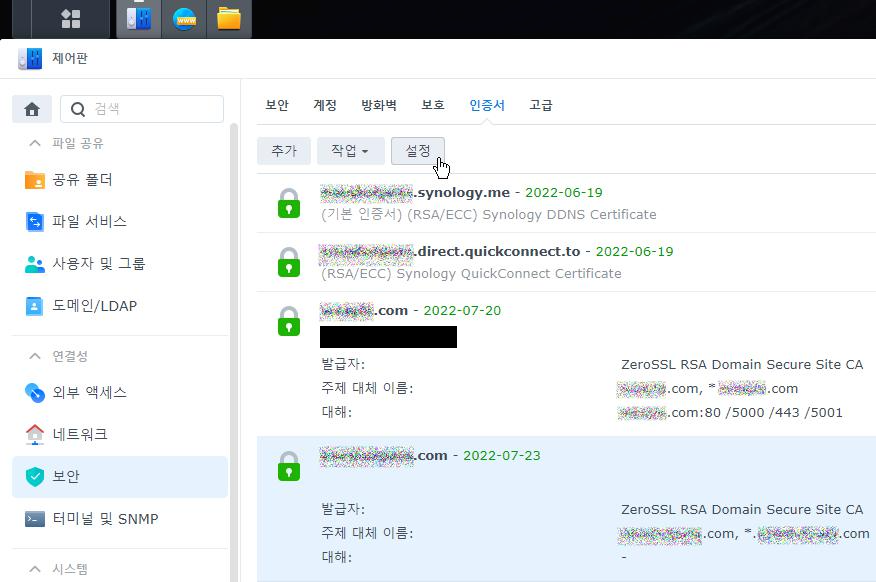Collapse the 연결성 section
This screenshot has width=876, height=582.
click(x=35, y=356)
